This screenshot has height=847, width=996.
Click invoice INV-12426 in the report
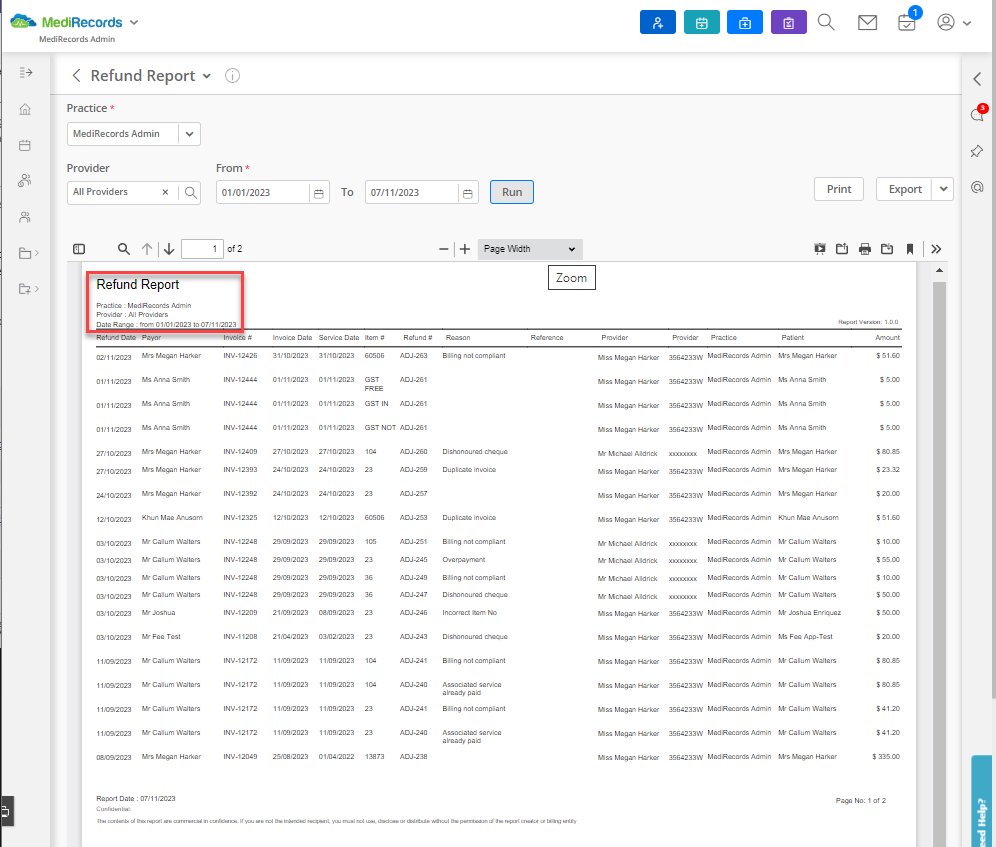(x=240, y=356)
